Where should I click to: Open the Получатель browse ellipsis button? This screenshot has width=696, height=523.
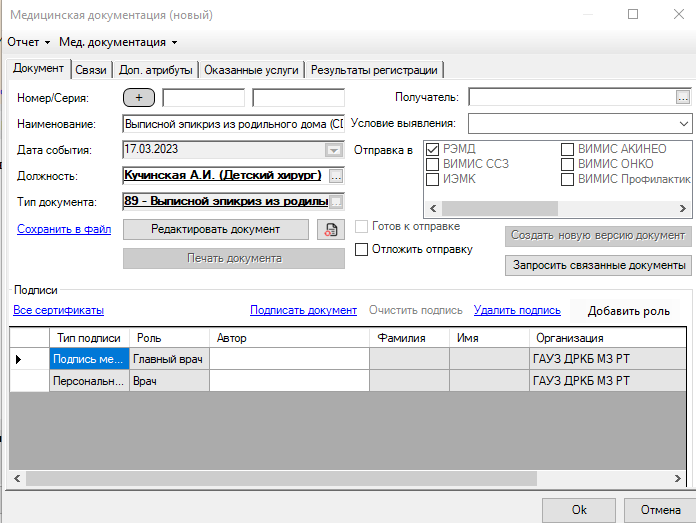(x=683, y=97)
